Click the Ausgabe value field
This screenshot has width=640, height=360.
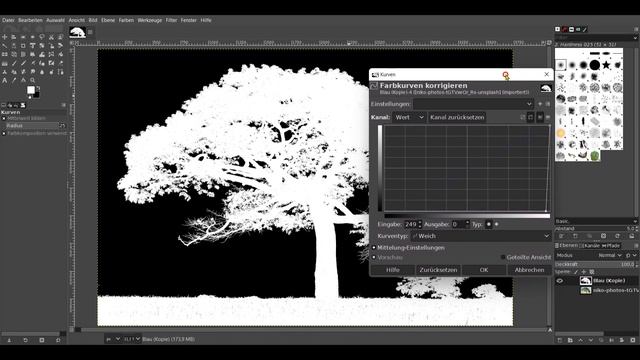458,224
